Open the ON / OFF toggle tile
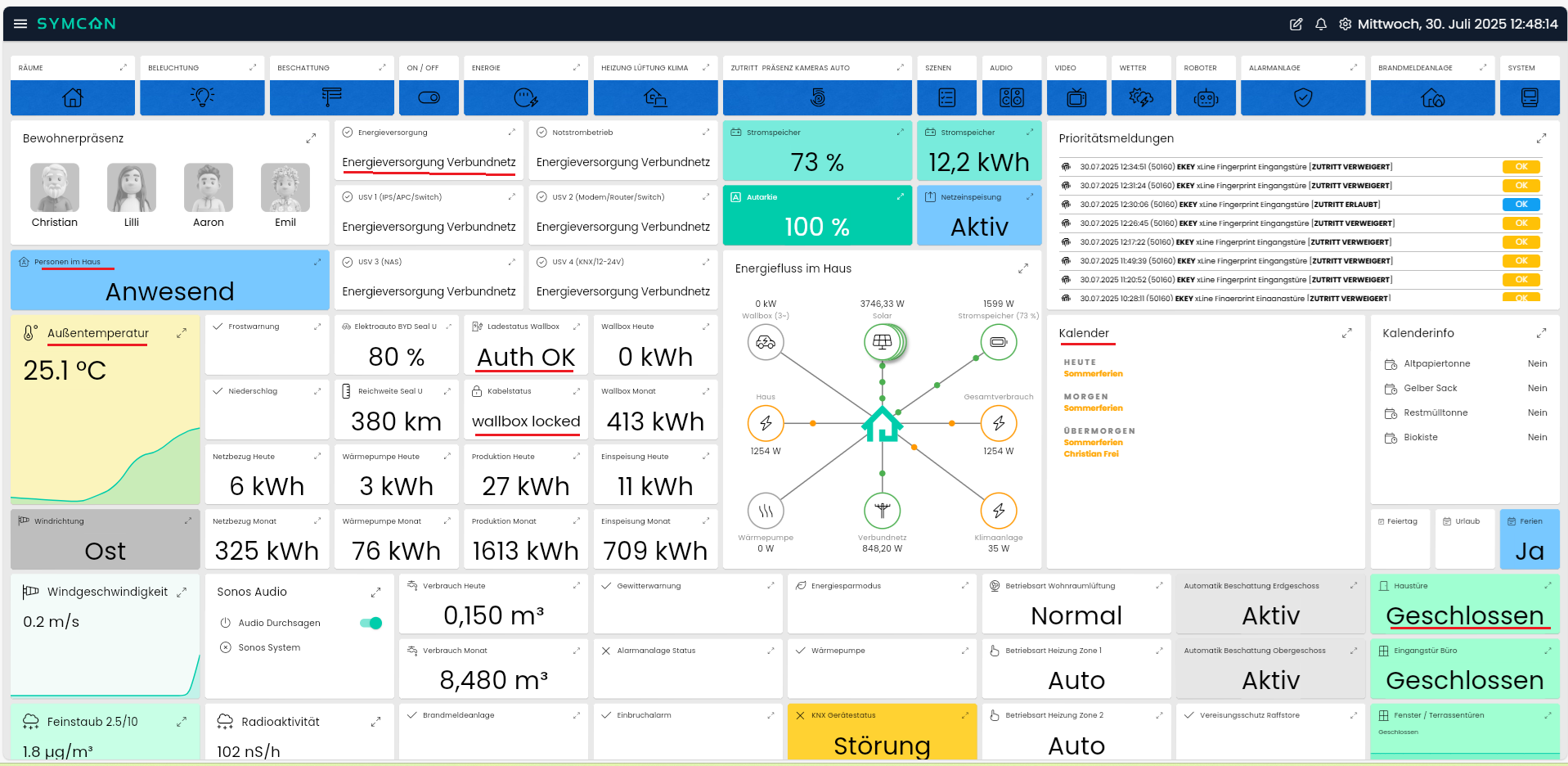This screenshot has width=1568, height=766. pyautogui.click(x=429, y=97)
